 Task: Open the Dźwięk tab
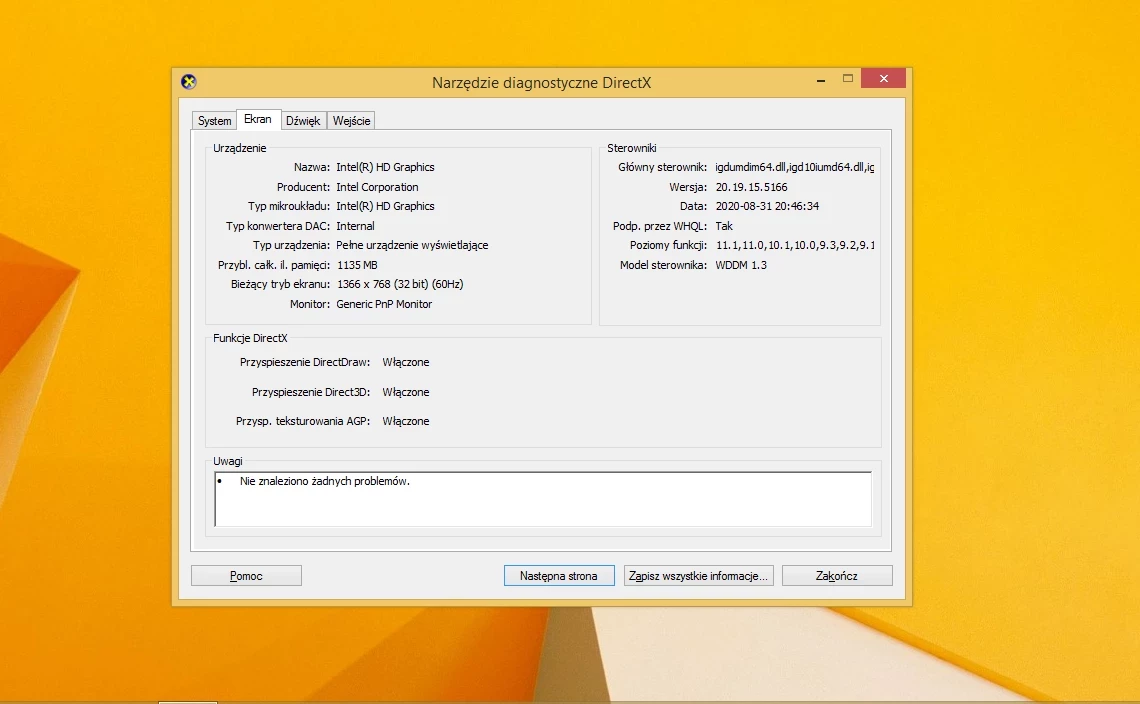click(303, 121)
